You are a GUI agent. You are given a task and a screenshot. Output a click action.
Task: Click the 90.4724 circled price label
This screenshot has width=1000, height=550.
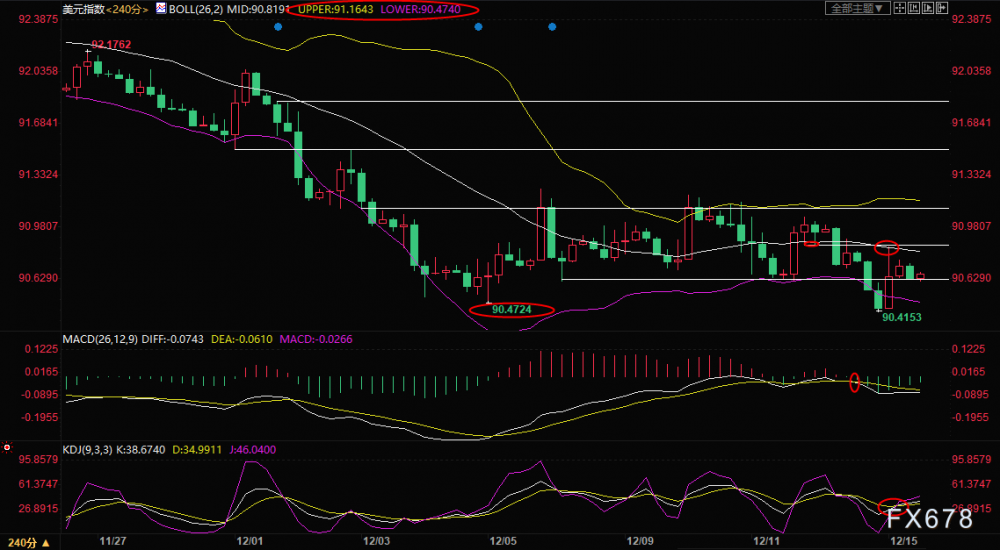coord(512,310)
